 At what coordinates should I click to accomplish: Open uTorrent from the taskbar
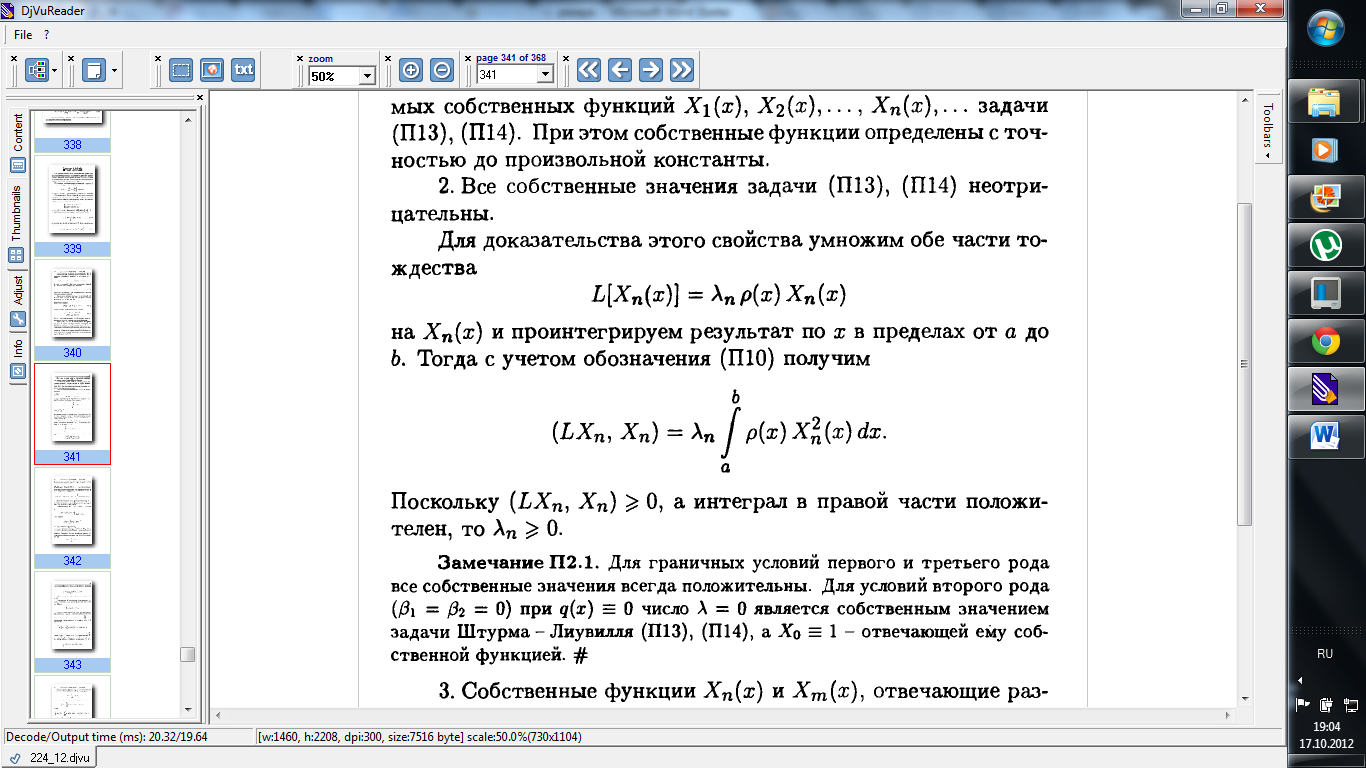pyautogui.click(x=1325, y=245)
